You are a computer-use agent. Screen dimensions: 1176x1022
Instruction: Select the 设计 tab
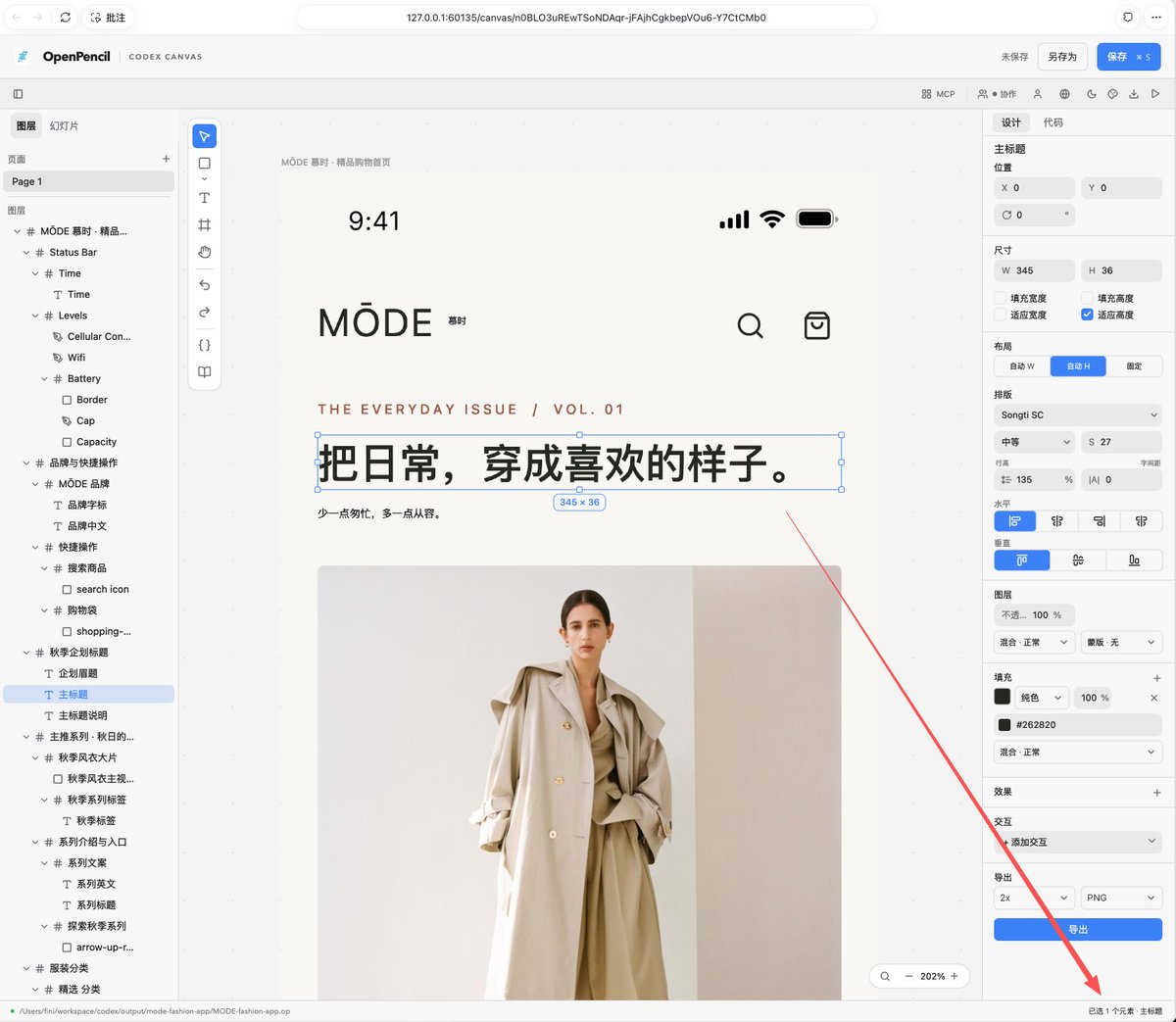tap(1011, 122)
